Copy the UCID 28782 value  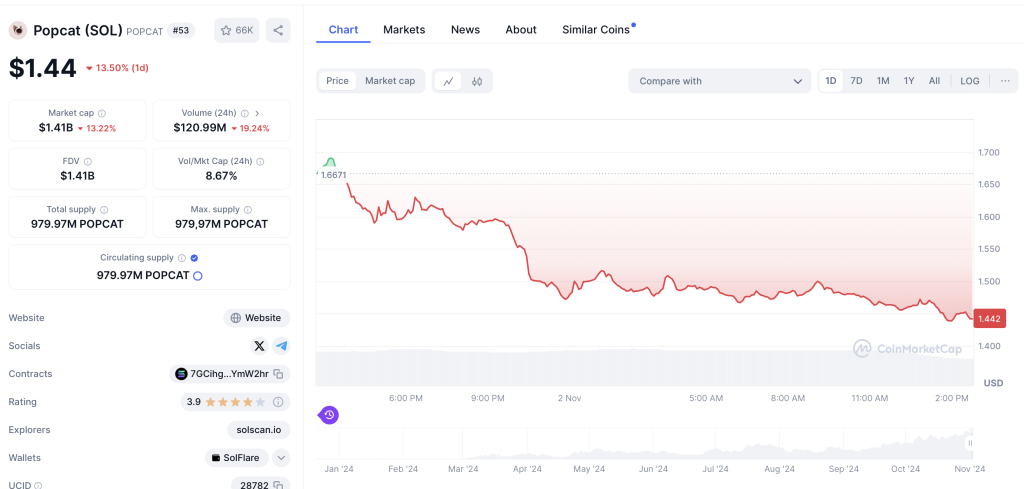[x=278, y=485]
